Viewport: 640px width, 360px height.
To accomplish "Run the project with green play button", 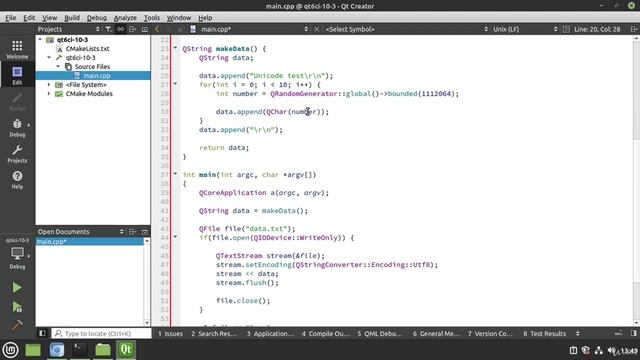I will [17, 287].
